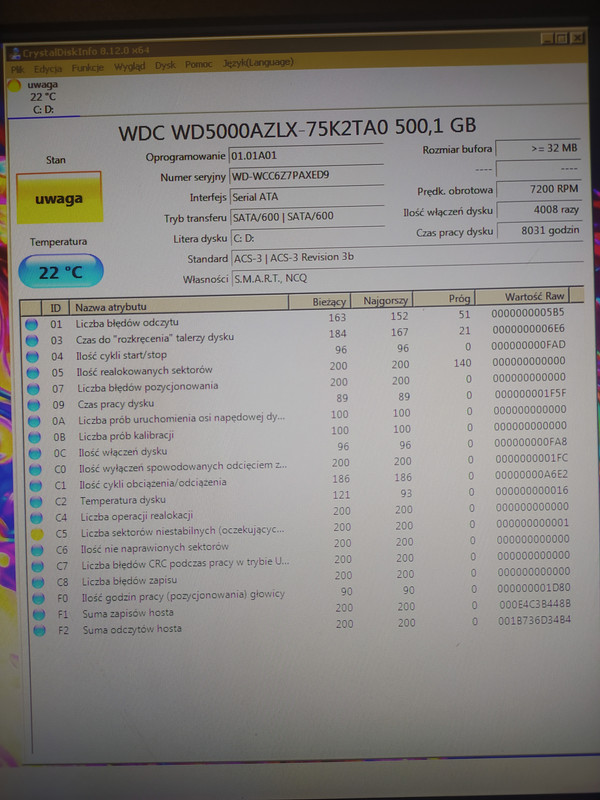The image size is (600, 800).
Task: Click the 22 °C temperature button
Action: [61, 271]
